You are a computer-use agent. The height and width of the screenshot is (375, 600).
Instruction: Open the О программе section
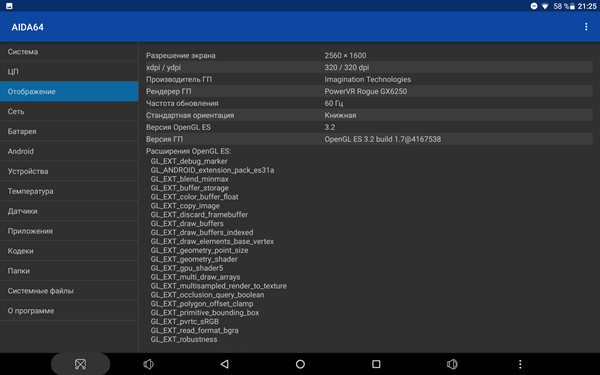[69, 311]
